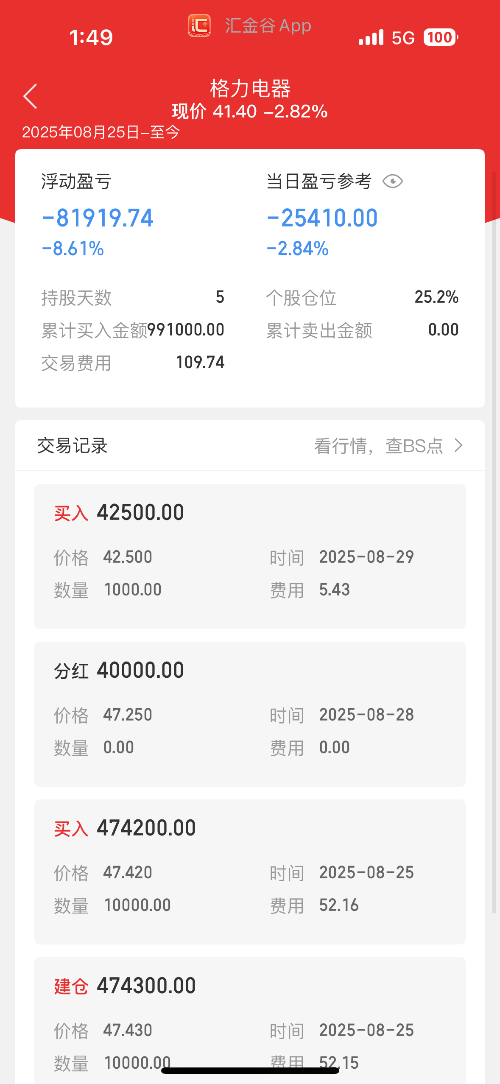Open the 买入 474200.00 trade record
500x1084 pixels.
(x=250, y=871)
